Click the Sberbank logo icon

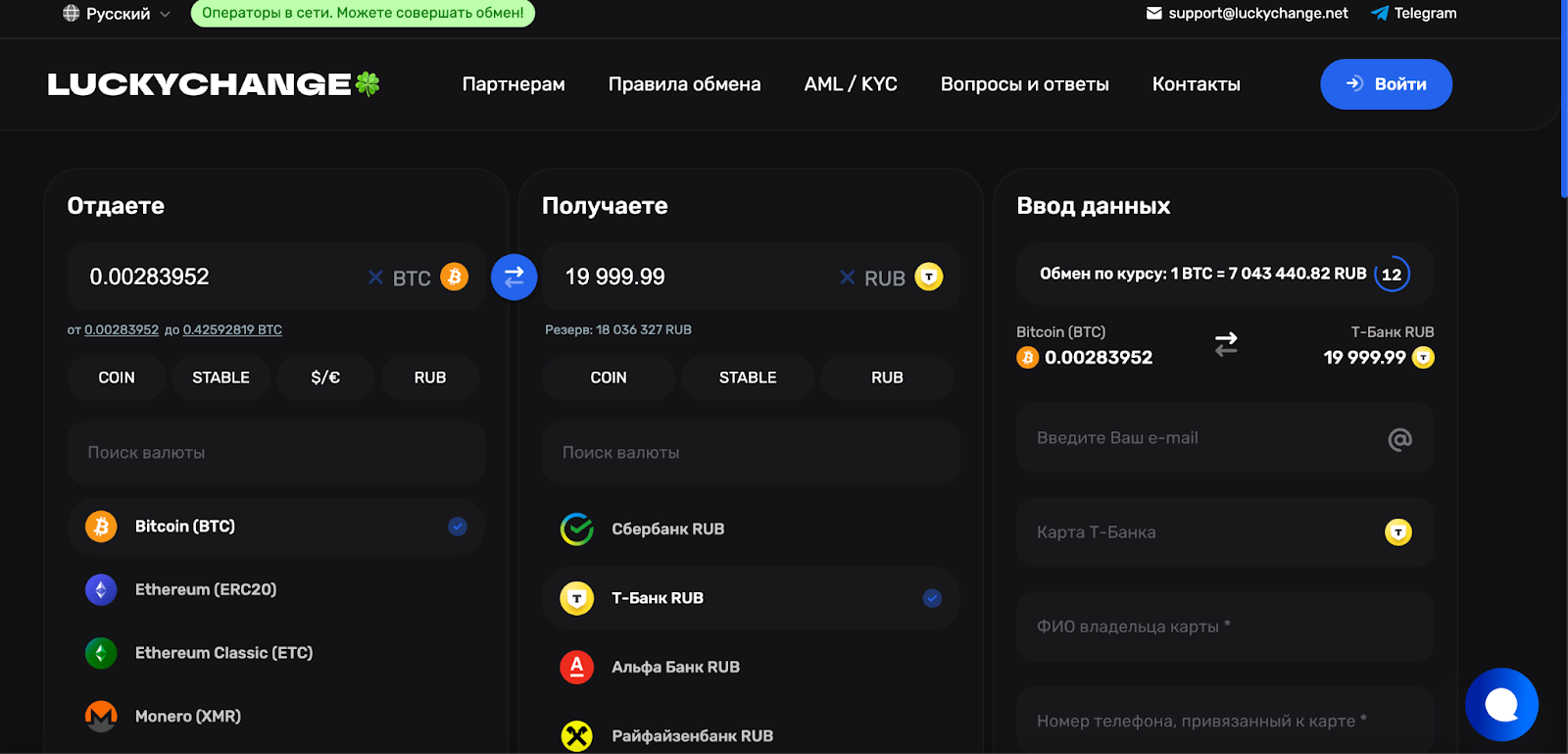point(577,529)
